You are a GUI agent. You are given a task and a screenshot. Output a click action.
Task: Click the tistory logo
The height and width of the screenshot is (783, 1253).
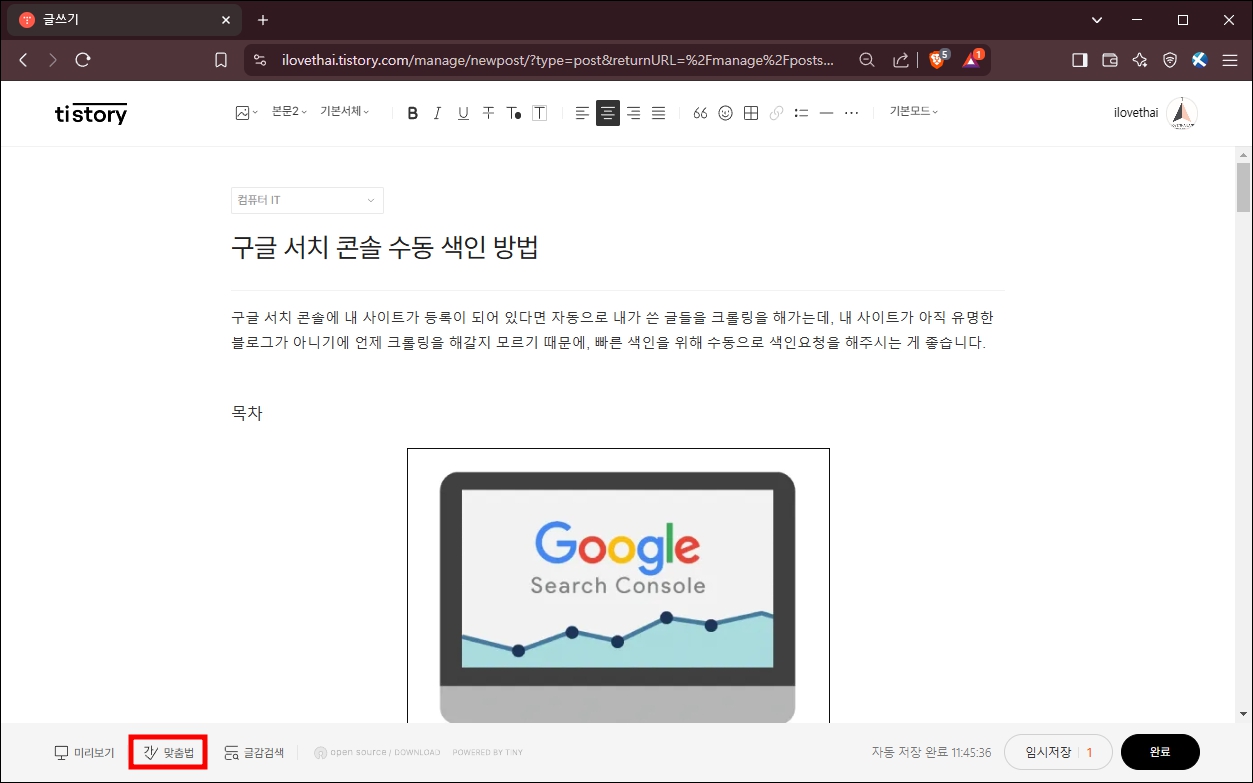91,113
